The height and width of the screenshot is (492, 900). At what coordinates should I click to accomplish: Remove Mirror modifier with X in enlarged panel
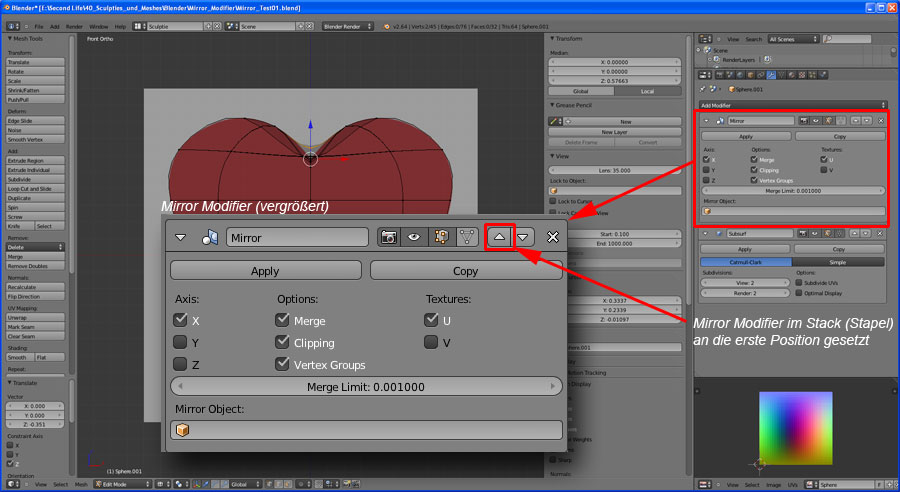click(x=553, y=237)
